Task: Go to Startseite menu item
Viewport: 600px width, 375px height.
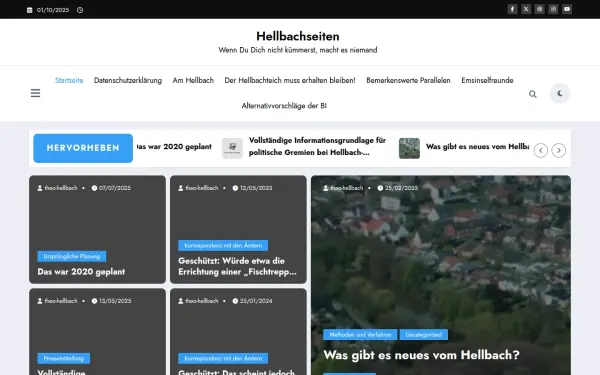Action: coord(69,80)
